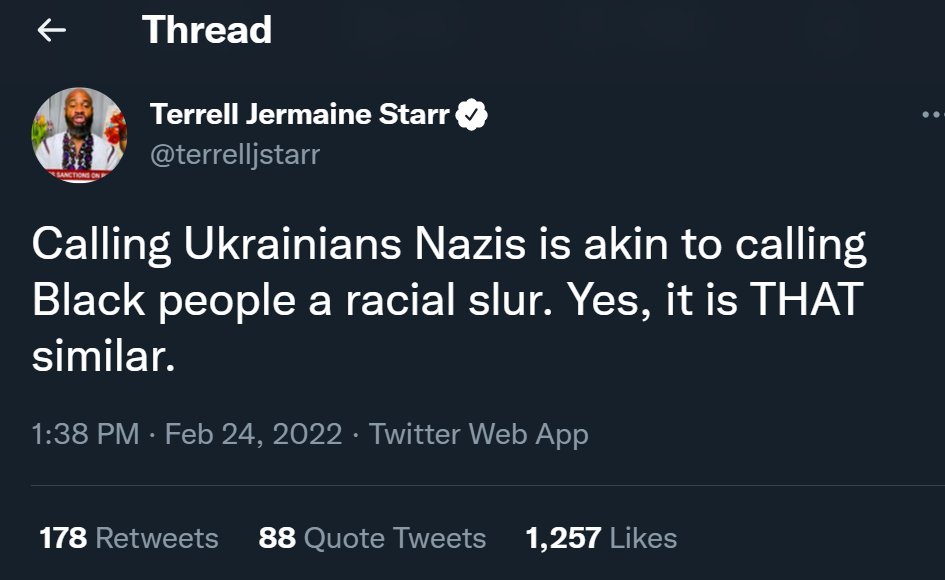Click the verified checkmark badge
Screen dimensions: 945x580
coord(472,116)
